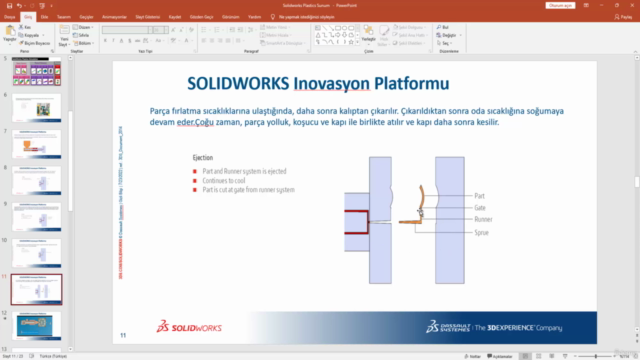Open the Metin Hizala dropdown
The image size is (640, 360).
coord(276,35)
